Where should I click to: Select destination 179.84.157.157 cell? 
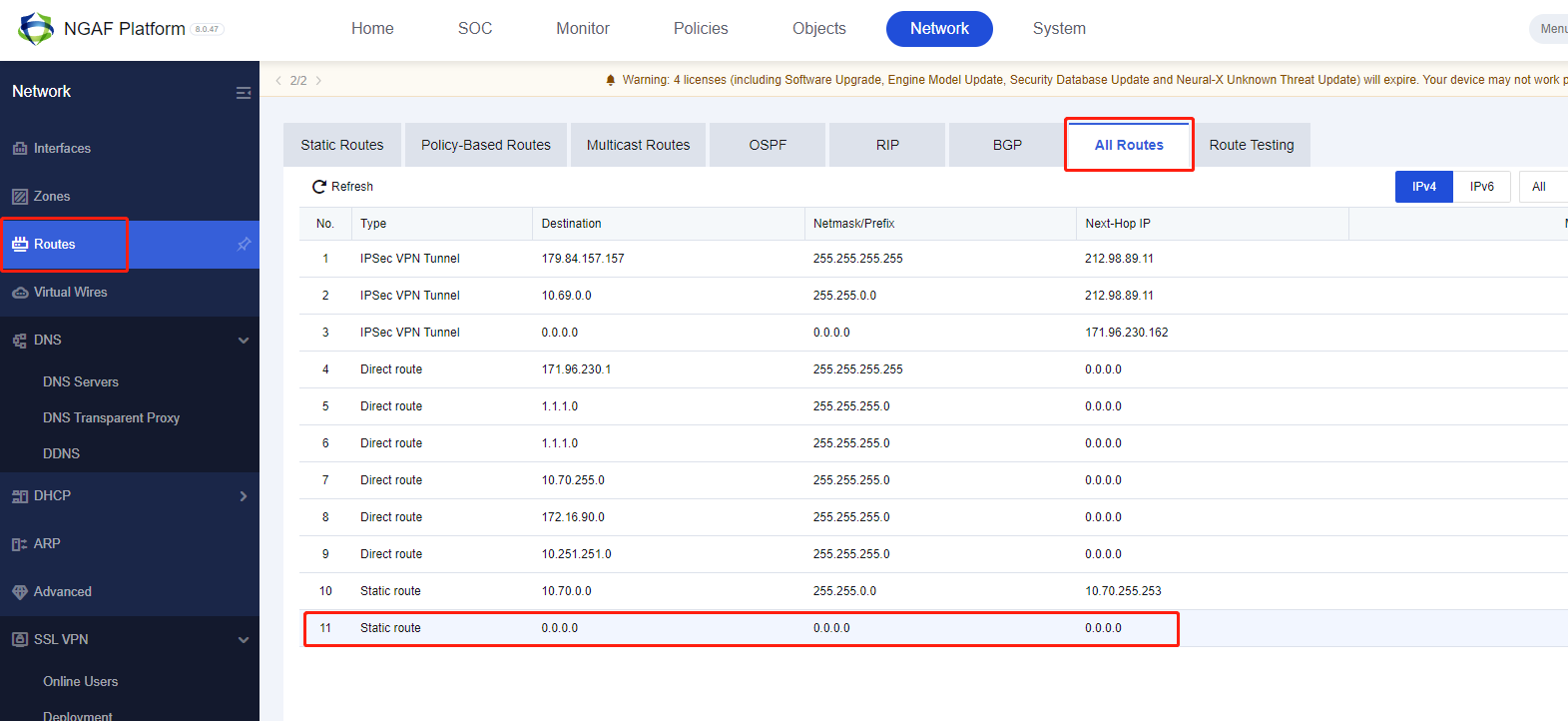(583, 259)
